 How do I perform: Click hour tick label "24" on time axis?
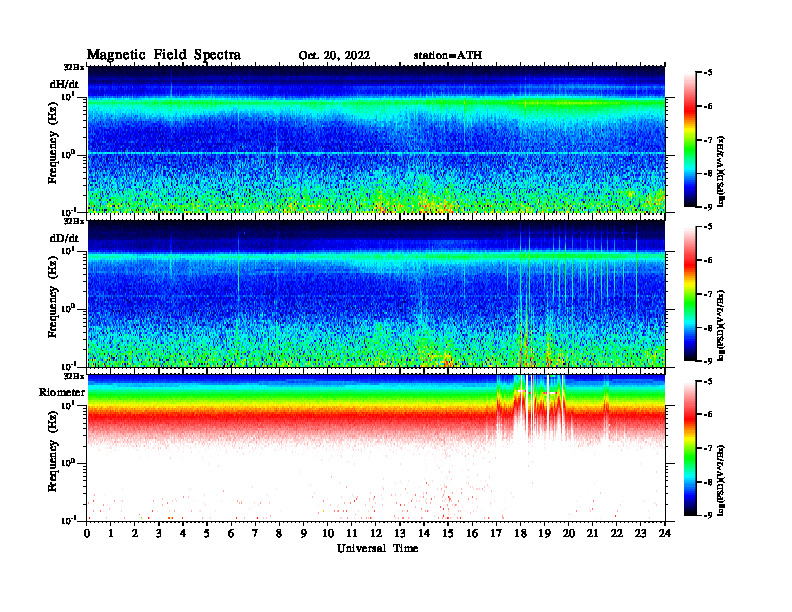click(665, 534)
